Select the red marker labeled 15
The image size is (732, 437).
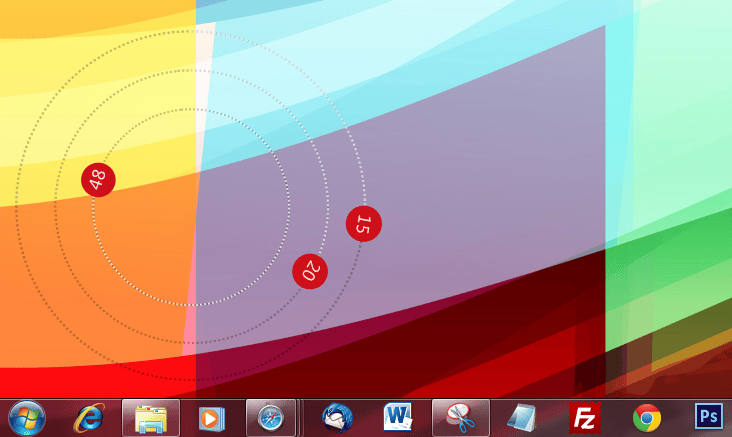[x=364, y=224]
